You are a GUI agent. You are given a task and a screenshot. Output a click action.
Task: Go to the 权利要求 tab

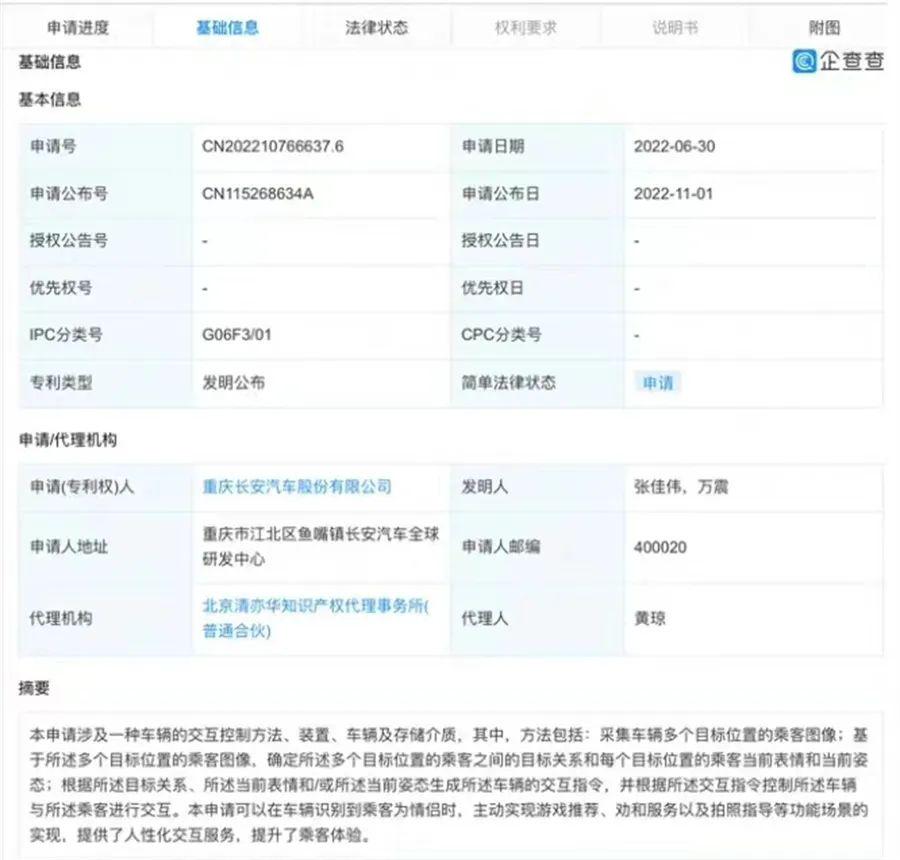525,28
